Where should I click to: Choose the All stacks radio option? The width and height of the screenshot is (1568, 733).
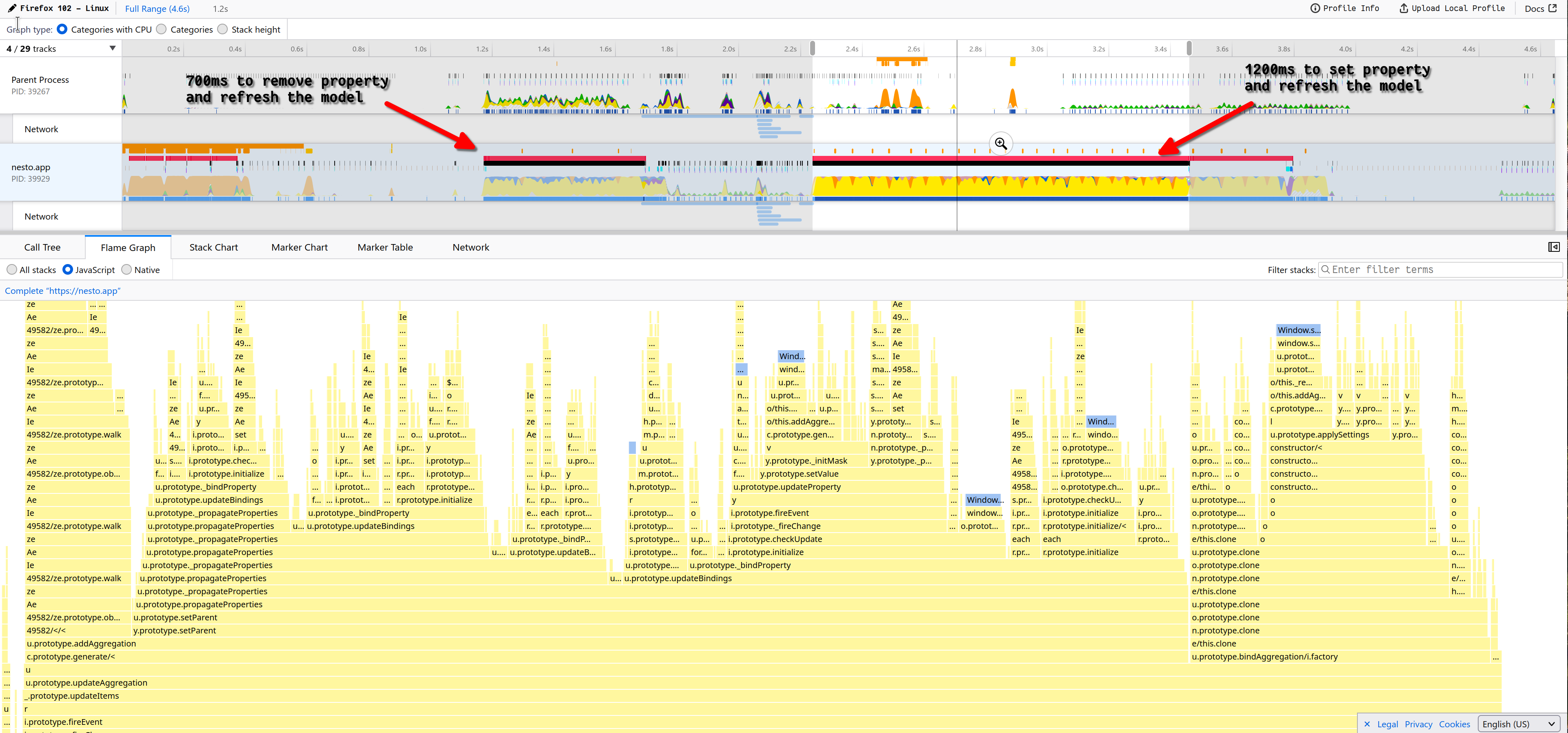pos(11,270)
